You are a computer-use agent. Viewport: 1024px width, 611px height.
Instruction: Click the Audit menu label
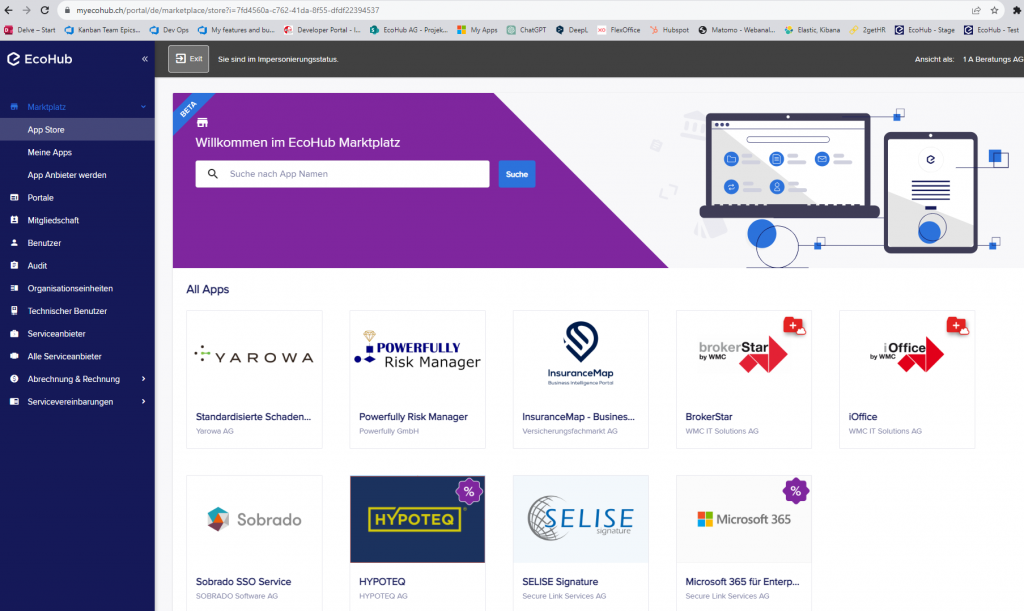37,266
